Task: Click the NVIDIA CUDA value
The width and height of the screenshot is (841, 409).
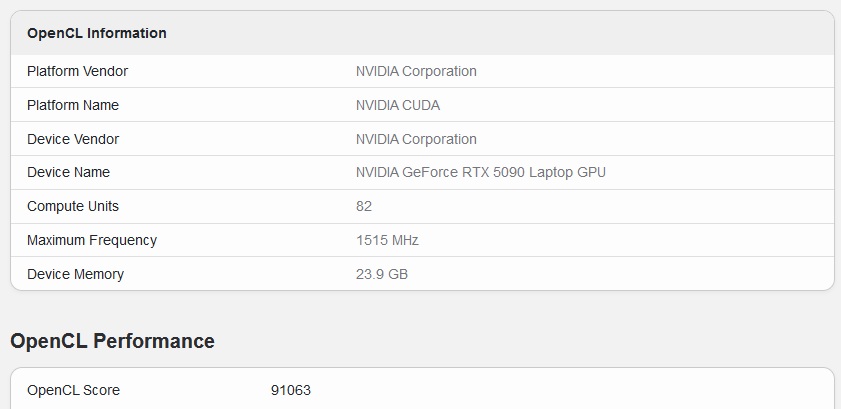Action: pyautogui.click(x=398, y=105)
